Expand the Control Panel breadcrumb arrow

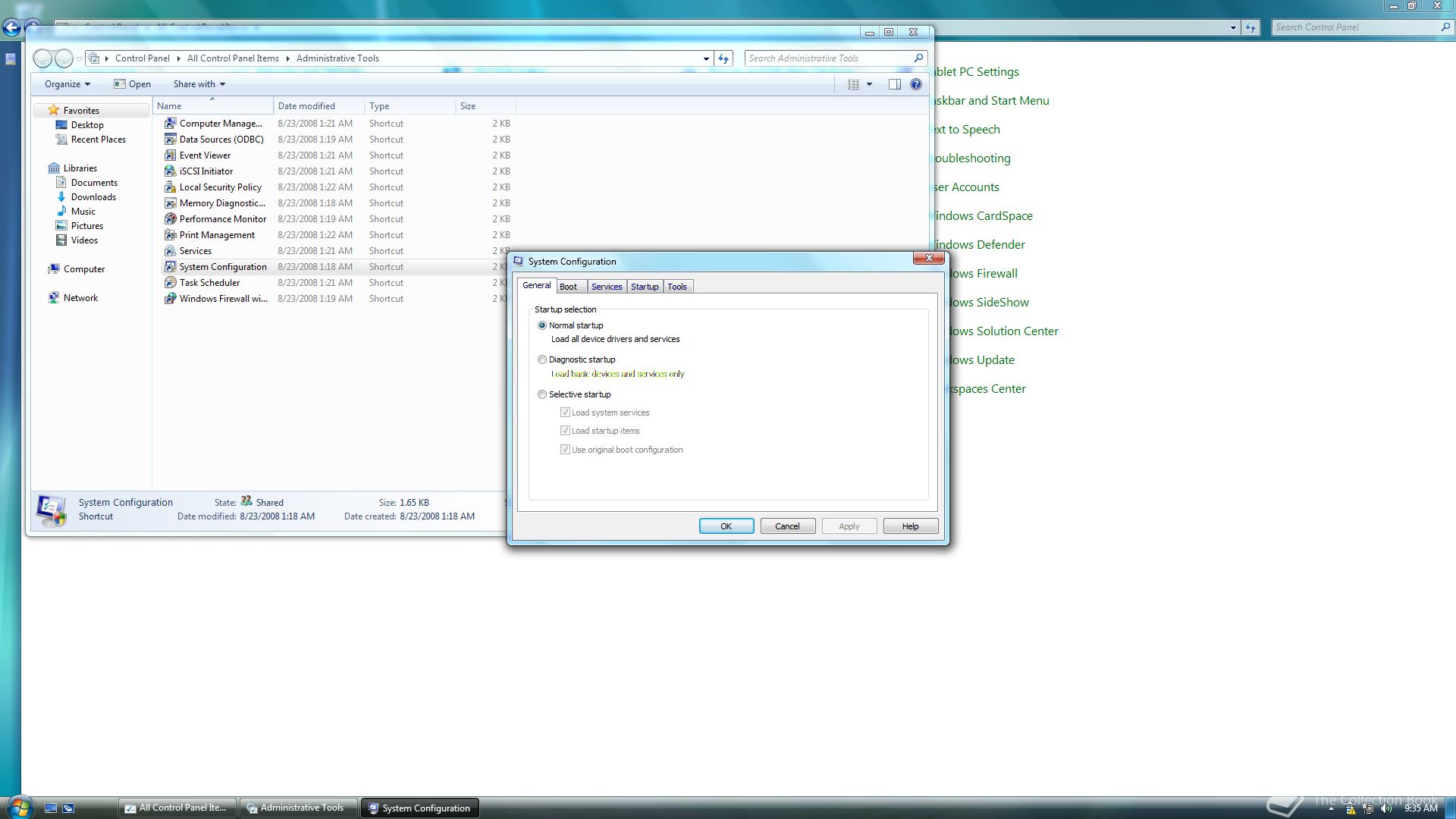pyautogui.click(x=178, y=58)
